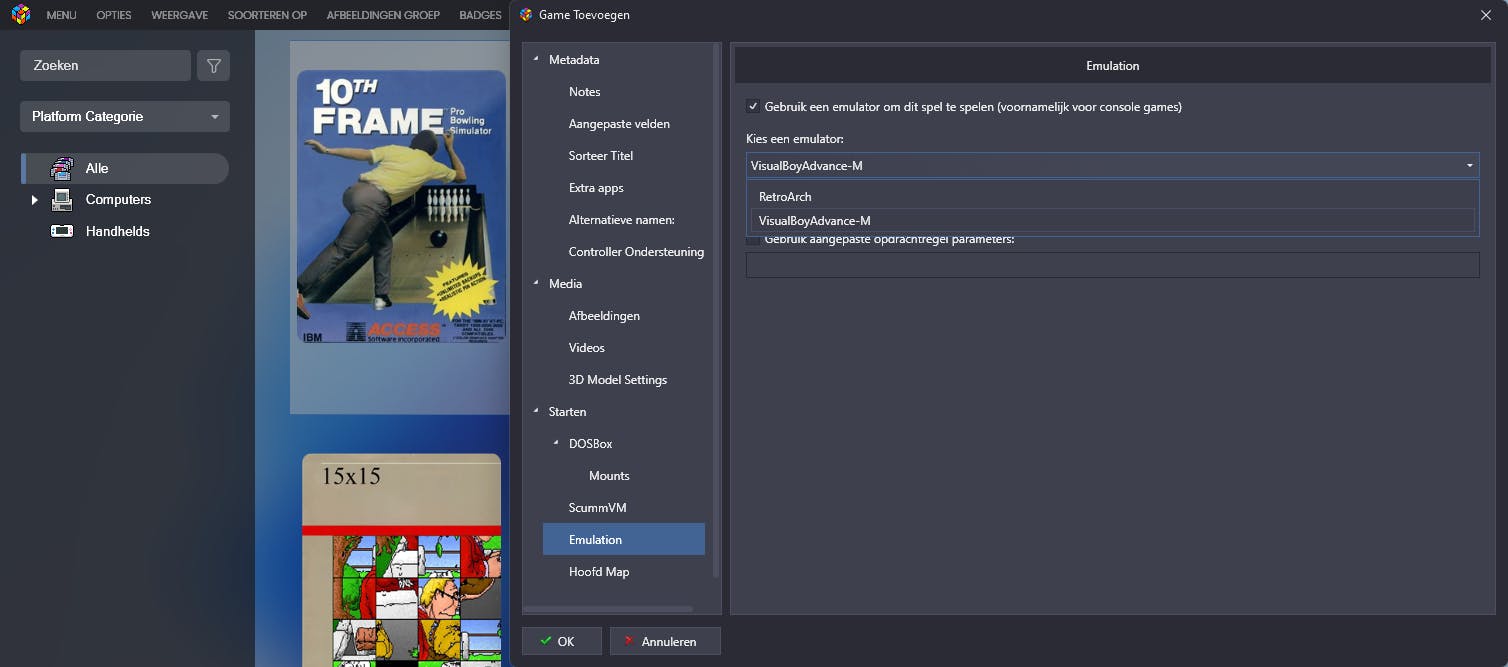This screenshot has width=1508, height=667.
Task: Collapse the Media section
Action: point(535,284)
